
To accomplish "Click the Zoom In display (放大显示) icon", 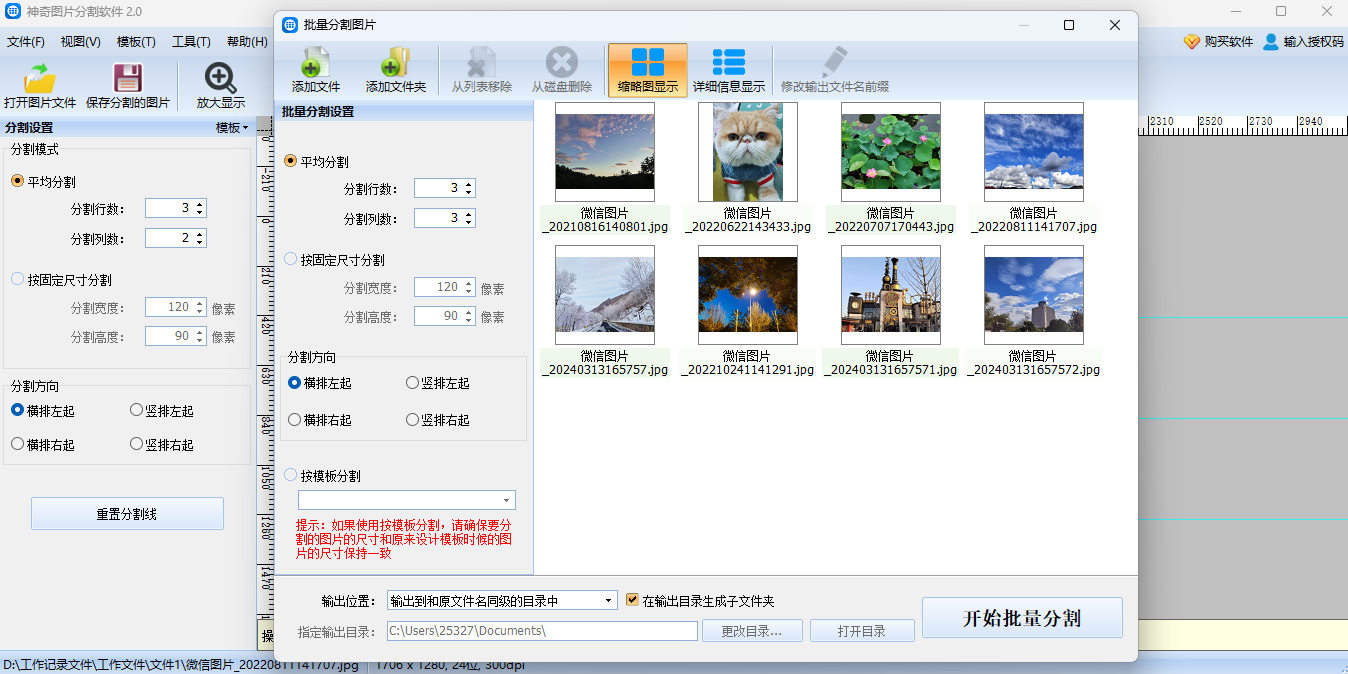I will (x=220, y=79).
